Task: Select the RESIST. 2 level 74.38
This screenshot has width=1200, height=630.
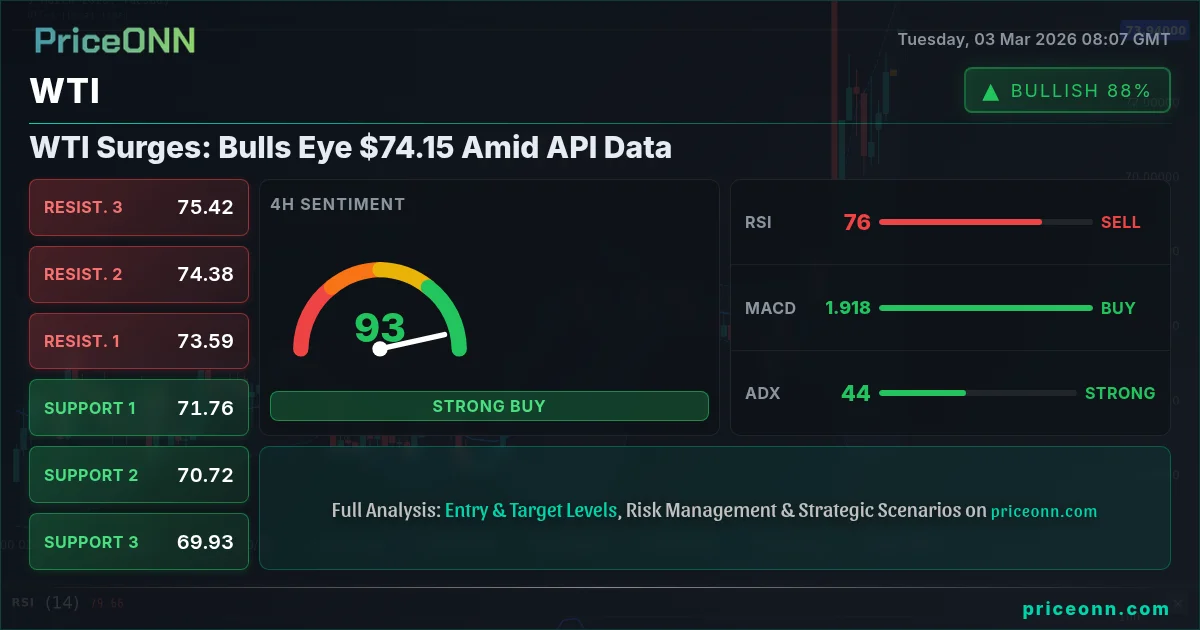Action: point(139,274)
